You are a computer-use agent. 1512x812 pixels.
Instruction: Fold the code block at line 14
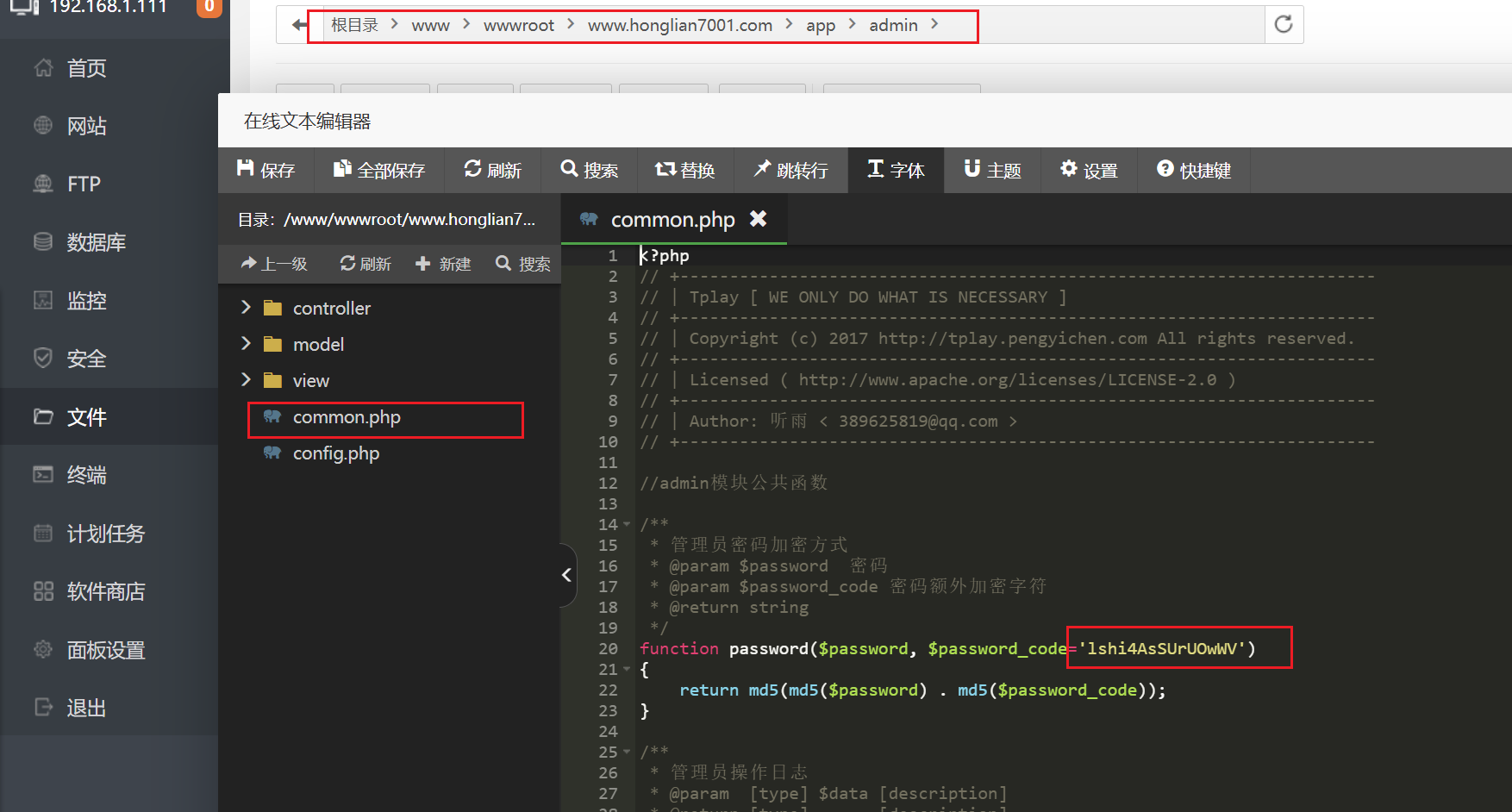click(627, 524)
